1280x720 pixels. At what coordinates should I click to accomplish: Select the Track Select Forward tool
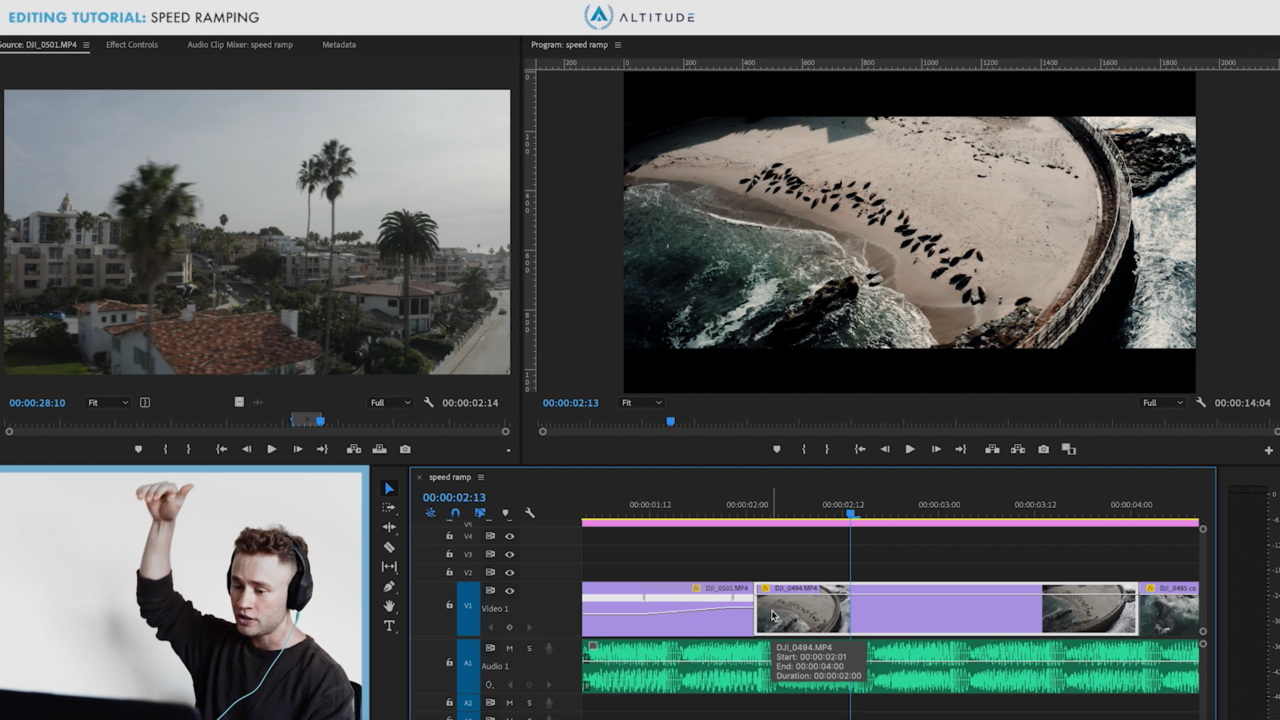click(x=389, y=508)
